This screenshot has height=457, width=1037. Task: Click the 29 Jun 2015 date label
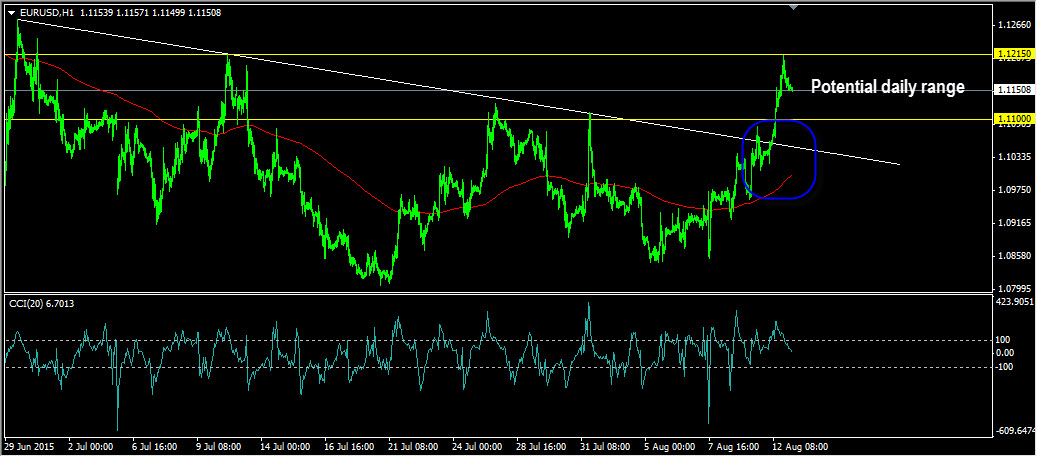[30, 446]
